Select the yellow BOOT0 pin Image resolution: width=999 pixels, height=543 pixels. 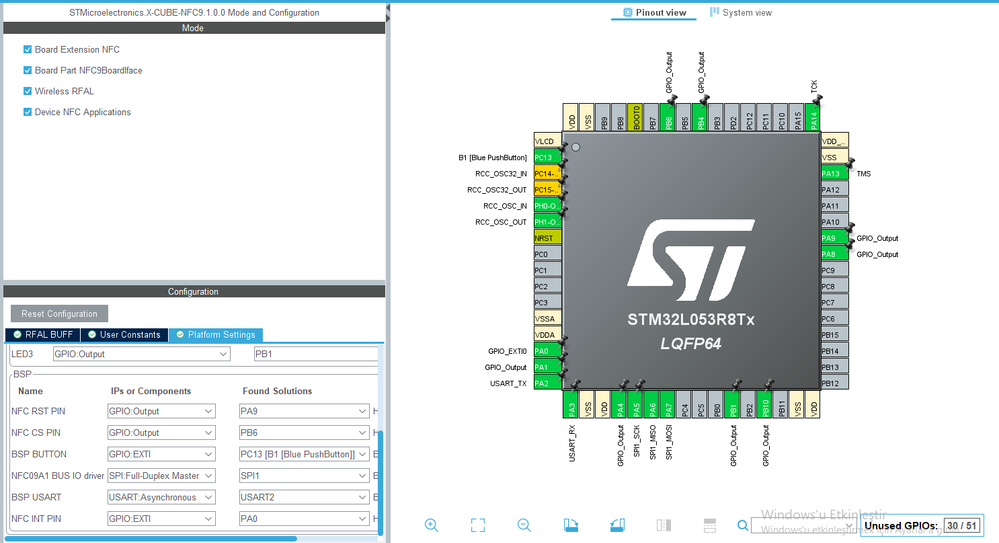pyautogui.click(x=635, y=117)
